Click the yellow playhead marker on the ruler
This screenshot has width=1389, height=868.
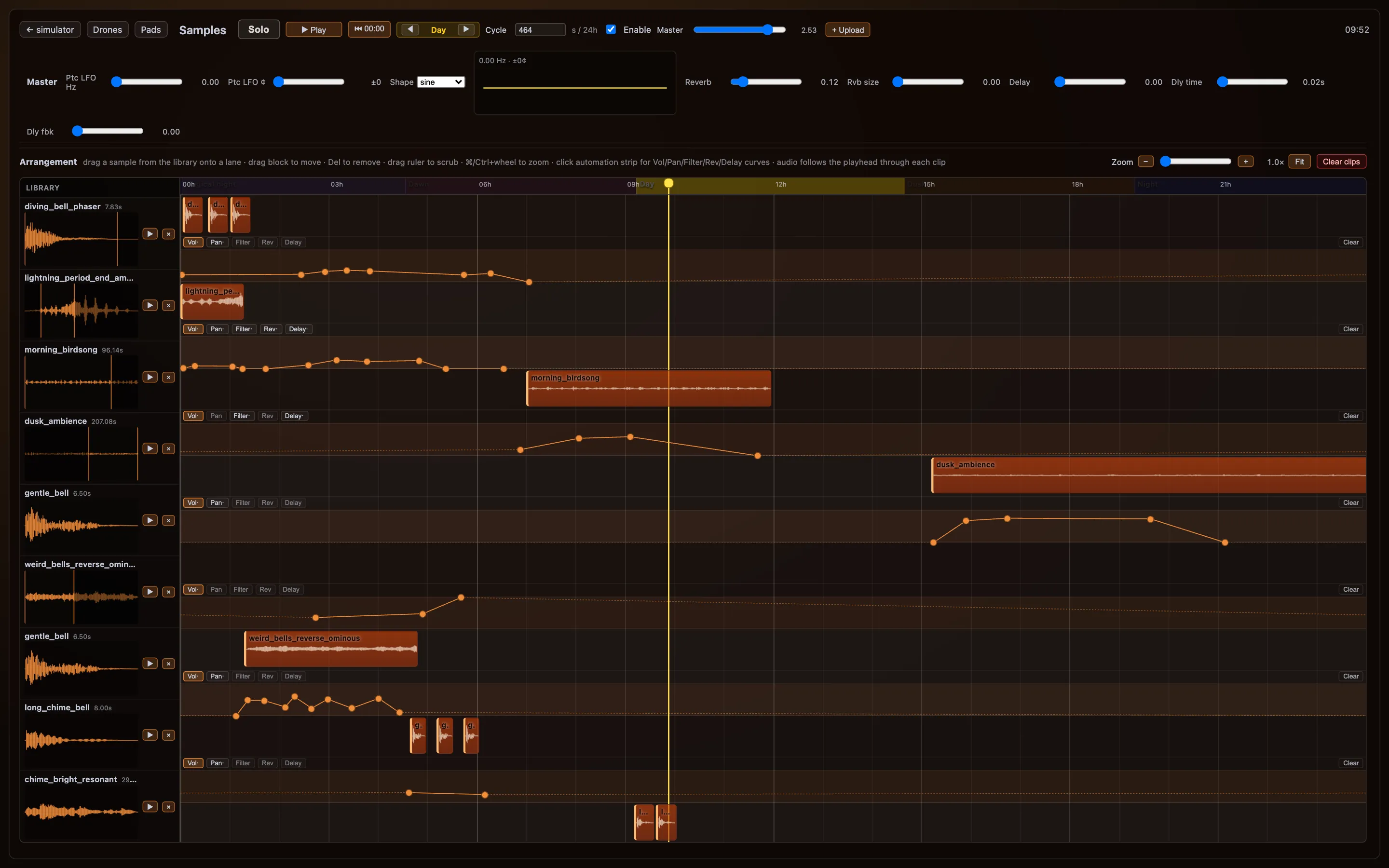click(668, 183)
